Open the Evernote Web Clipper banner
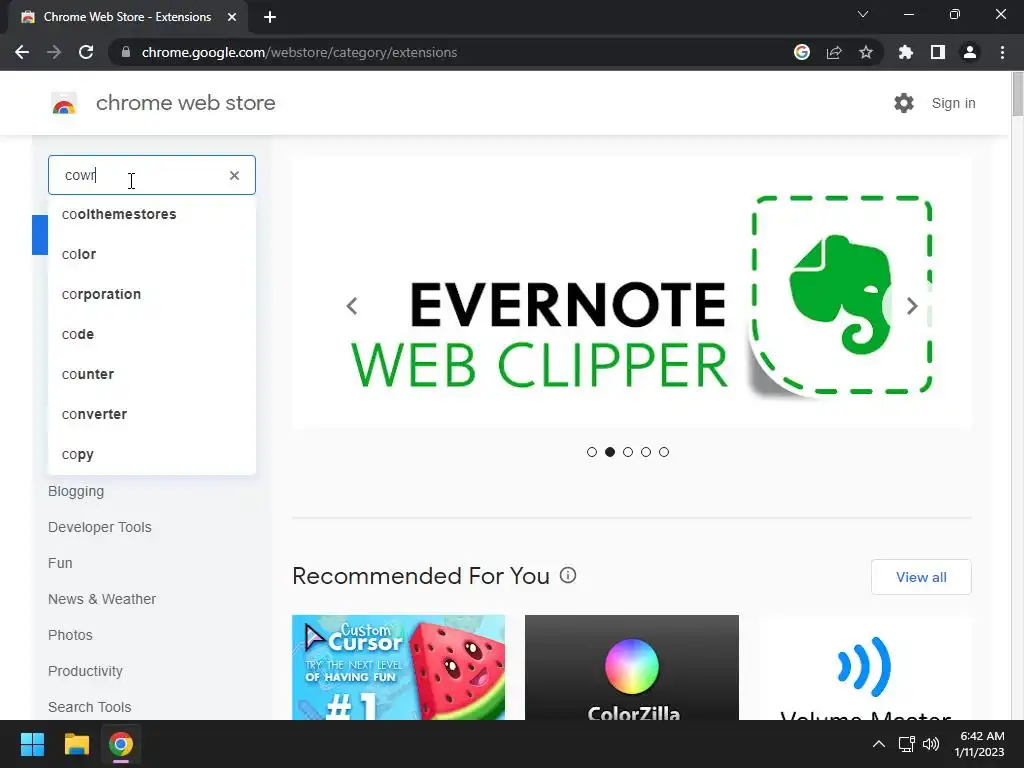This screenshot has height=768, width=1024. pyautogui.click(x=632, y=293)
